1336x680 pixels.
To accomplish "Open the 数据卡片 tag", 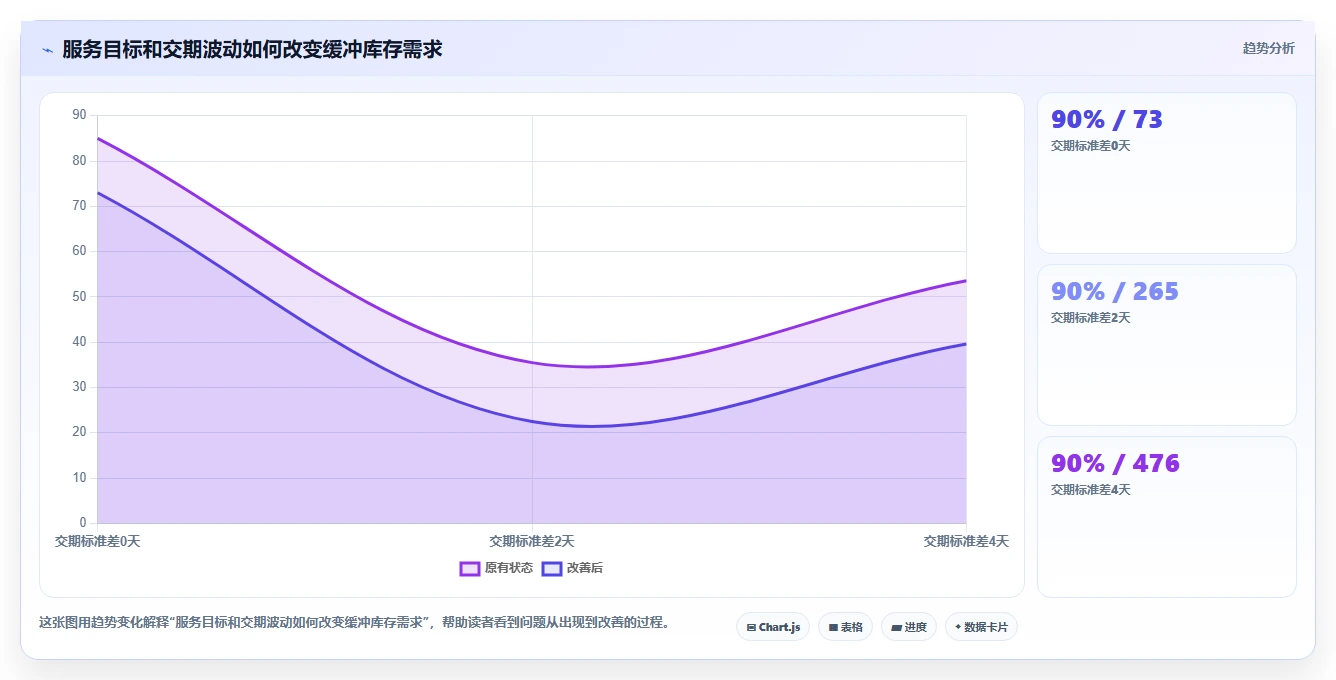I will click(x=981, y=627).
